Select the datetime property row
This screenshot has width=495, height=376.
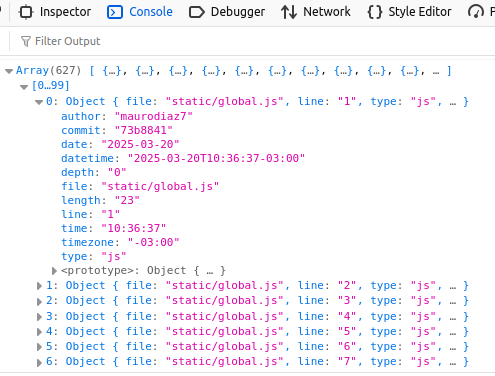click(x=183, y=158)
